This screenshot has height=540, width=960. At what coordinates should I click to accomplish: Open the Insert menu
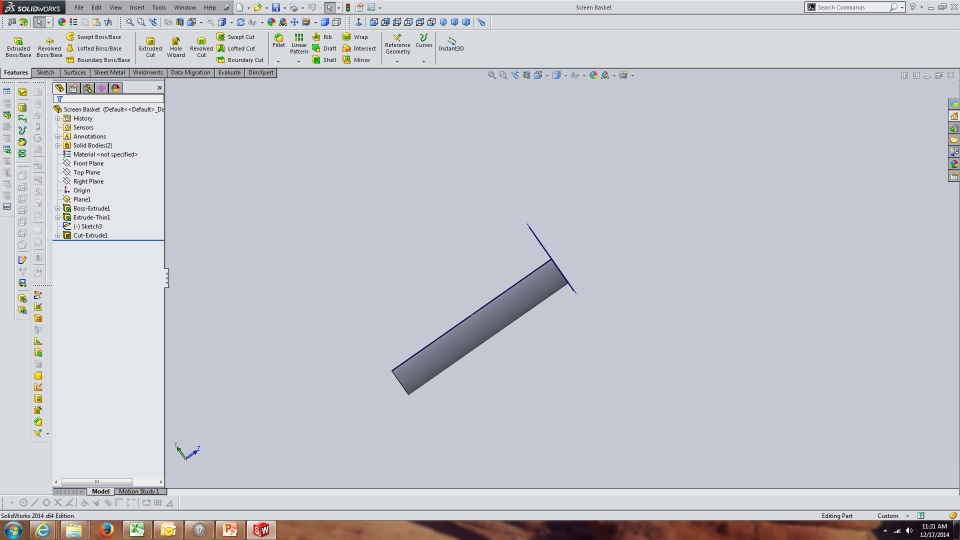pos(137,7)
